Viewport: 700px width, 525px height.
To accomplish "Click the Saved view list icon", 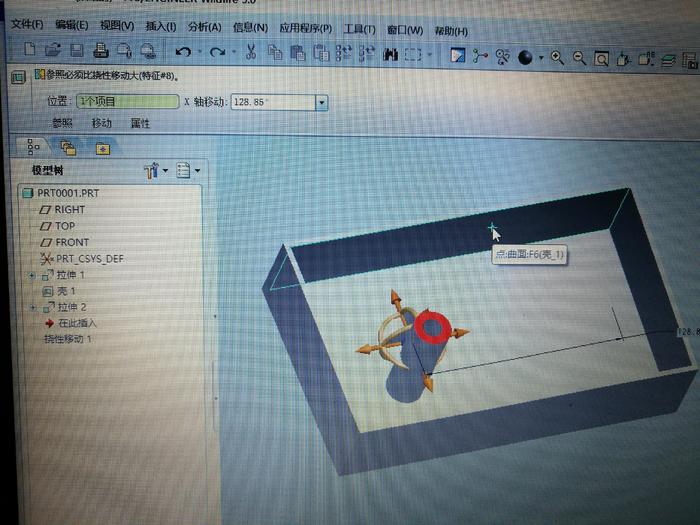I will tap(646, 59).
